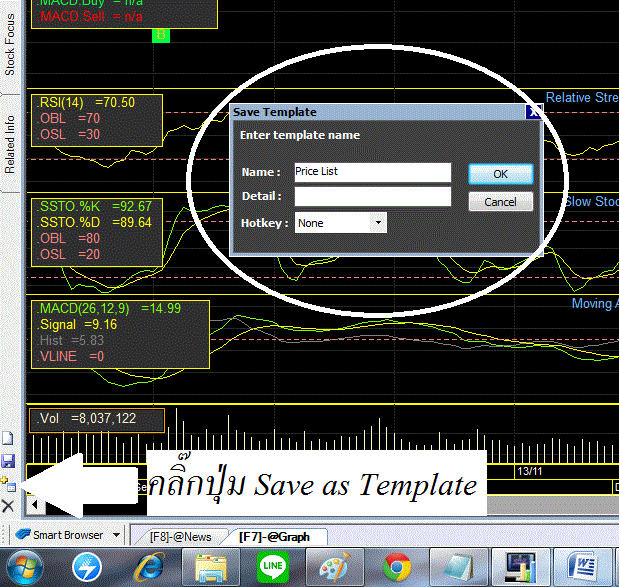Viewport: 620px width, 587px height.
Task: Click the .OBL =70 legend line
Action: [x=69, y=119]
